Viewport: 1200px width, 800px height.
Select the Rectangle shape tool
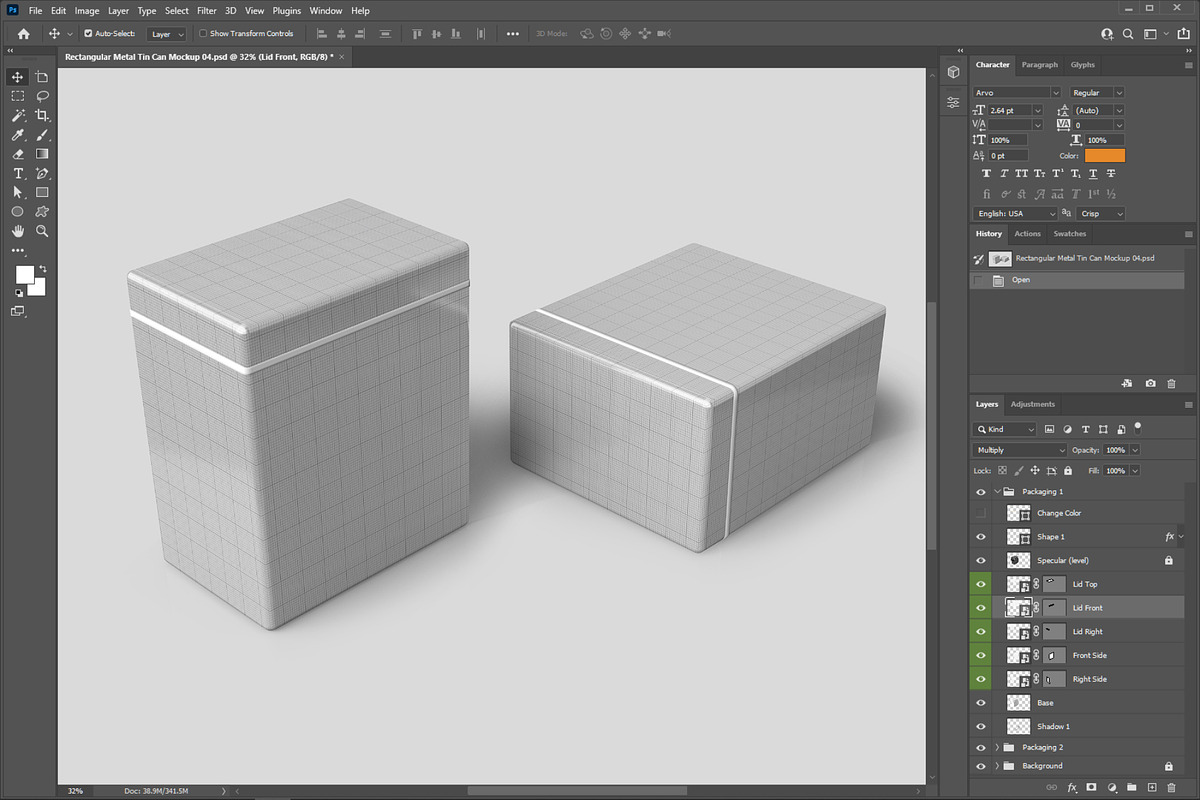click(42, 192)
